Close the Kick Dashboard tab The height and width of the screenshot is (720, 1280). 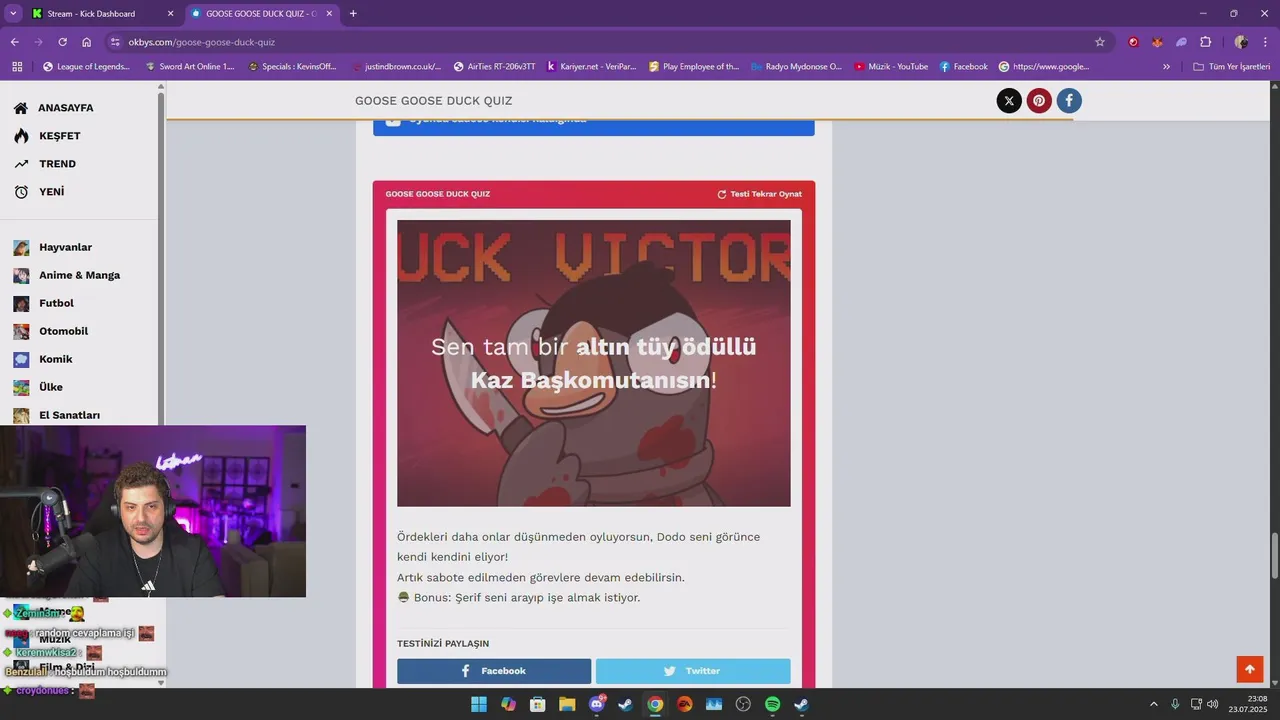pos(170,14)
